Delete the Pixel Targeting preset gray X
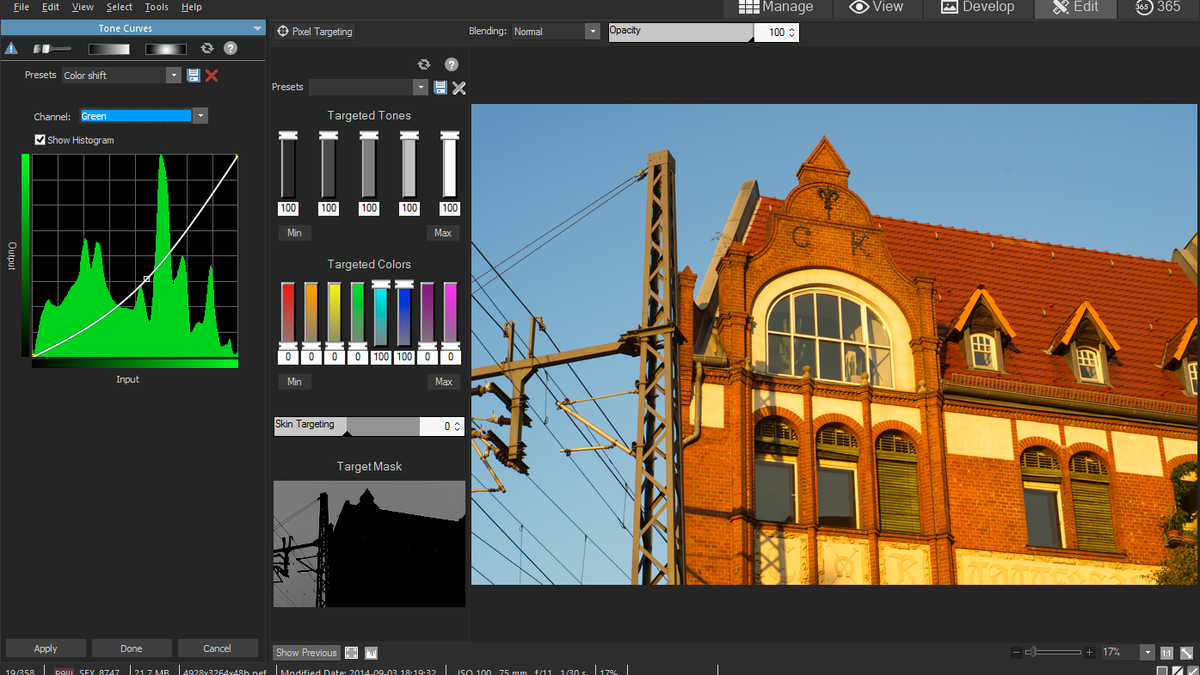The width and height of the screenshot is (1200, 675). point(459,87)
